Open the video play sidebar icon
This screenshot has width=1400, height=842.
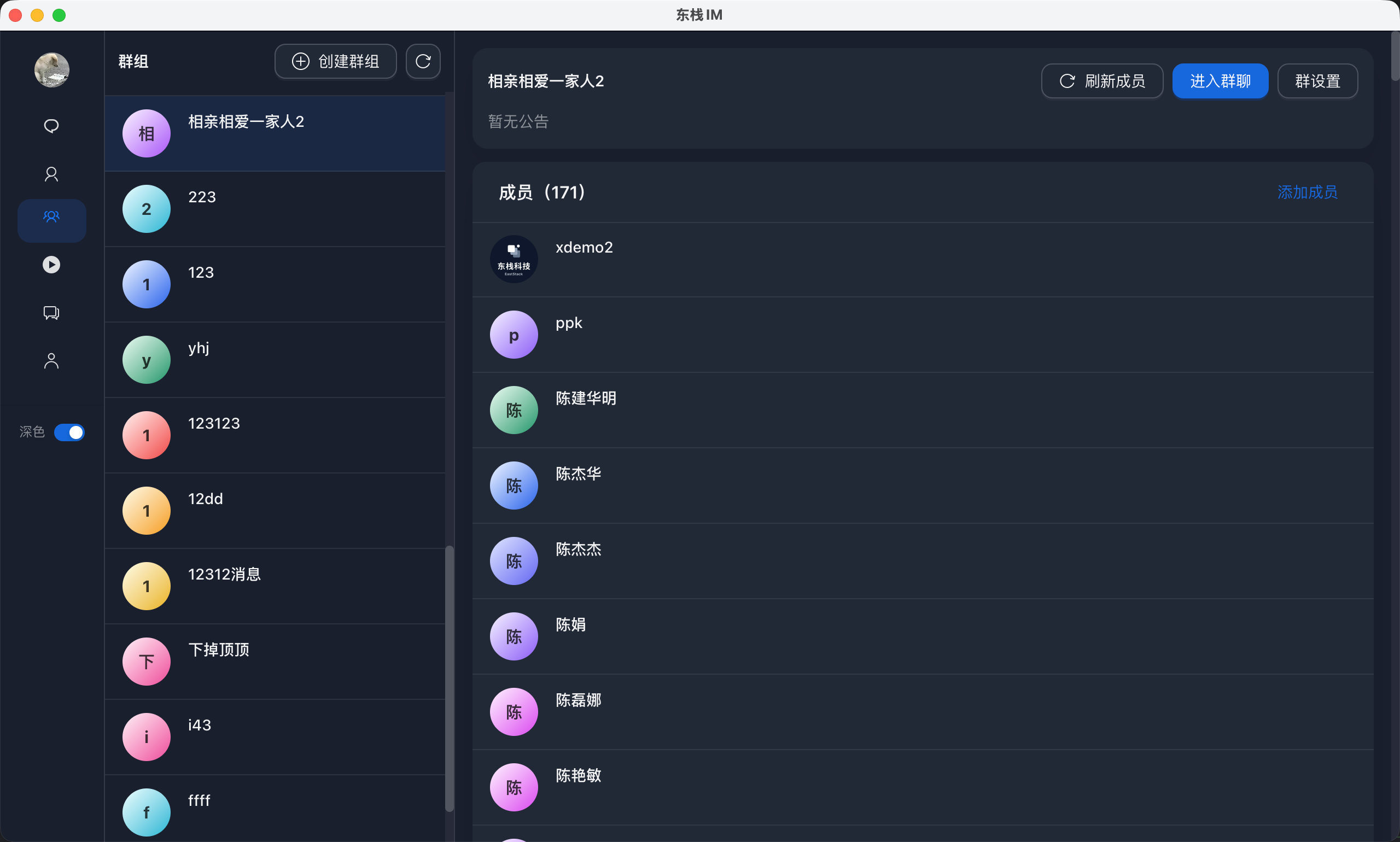(51, 265)
